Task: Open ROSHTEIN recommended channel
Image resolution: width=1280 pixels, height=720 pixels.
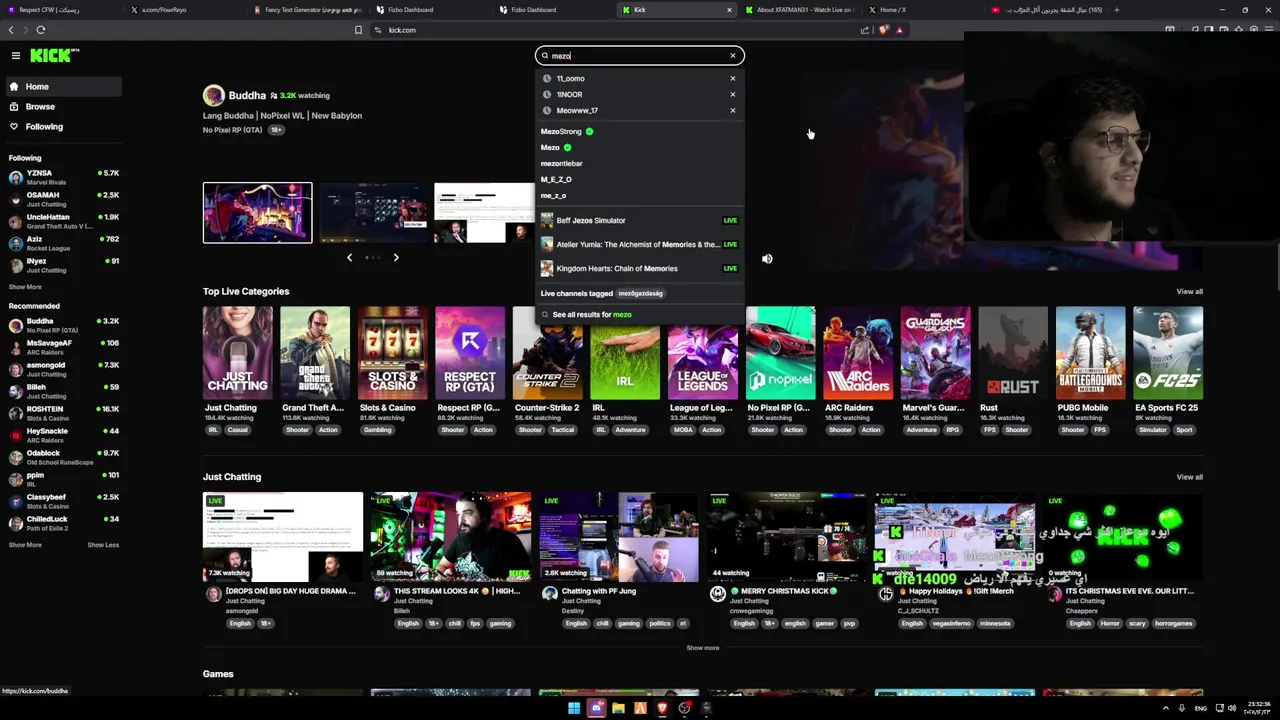Action: [x=62, y=413]
